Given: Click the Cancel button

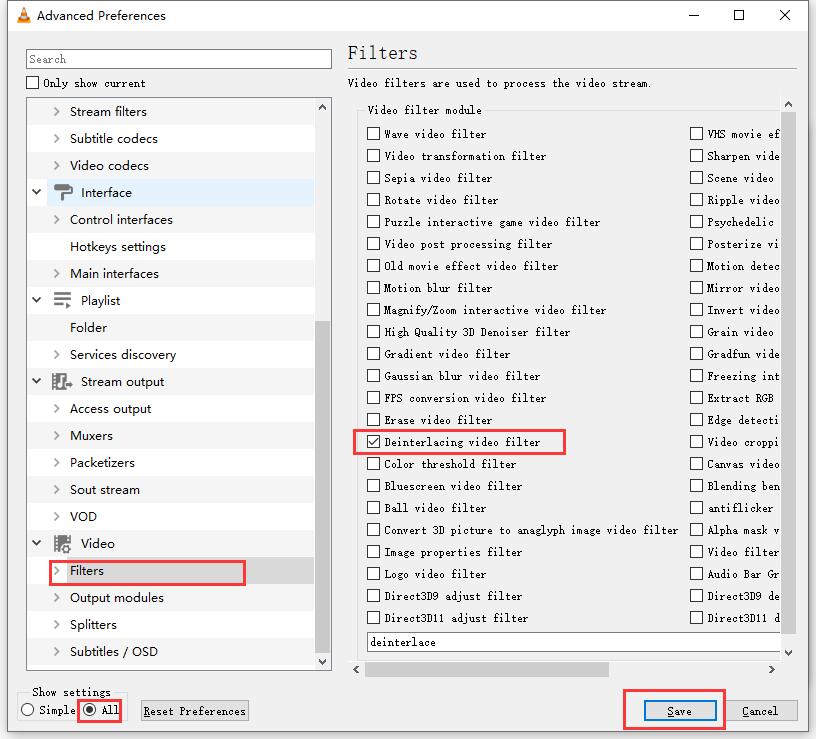Looking at the screenshot, I should [x=759, y=711].
